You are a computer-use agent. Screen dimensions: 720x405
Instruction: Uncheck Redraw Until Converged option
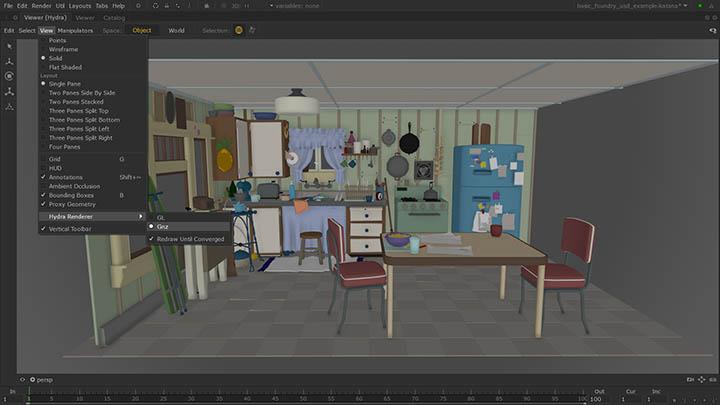188,238
